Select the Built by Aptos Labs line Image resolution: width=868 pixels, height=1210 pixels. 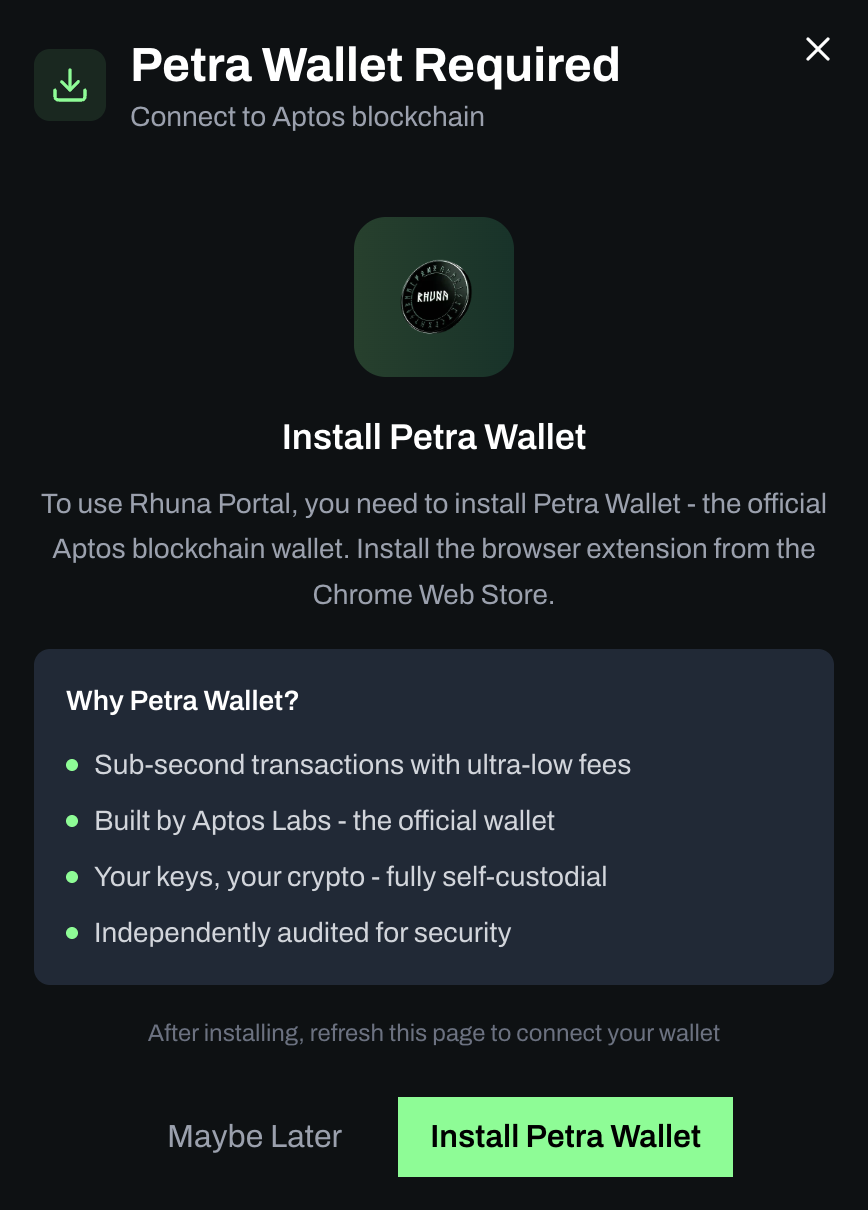coord(324,821)
